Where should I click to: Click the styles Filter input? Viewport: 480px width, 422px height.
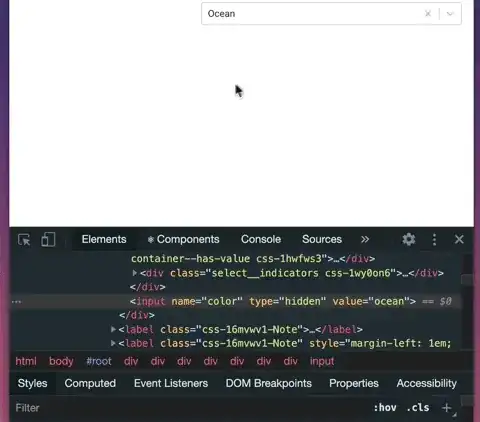click(190, 408)
